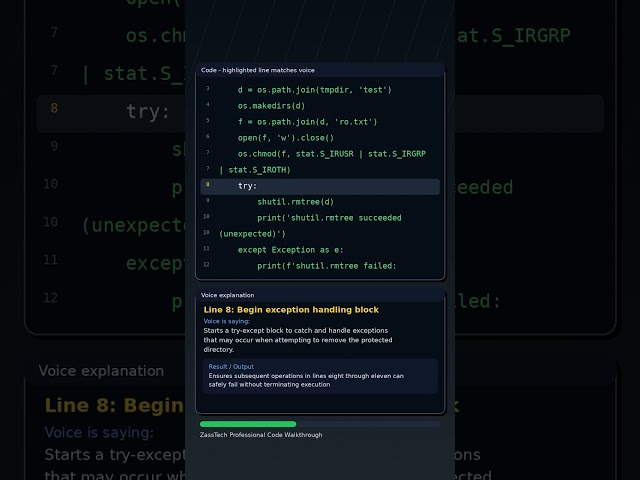This screenshot has width=640, height=480.
Task: Click the 'os.chmod(f, stat.S_IRUSR | stat.S_IRGRP' line
Action: click(x=331, y=153)
